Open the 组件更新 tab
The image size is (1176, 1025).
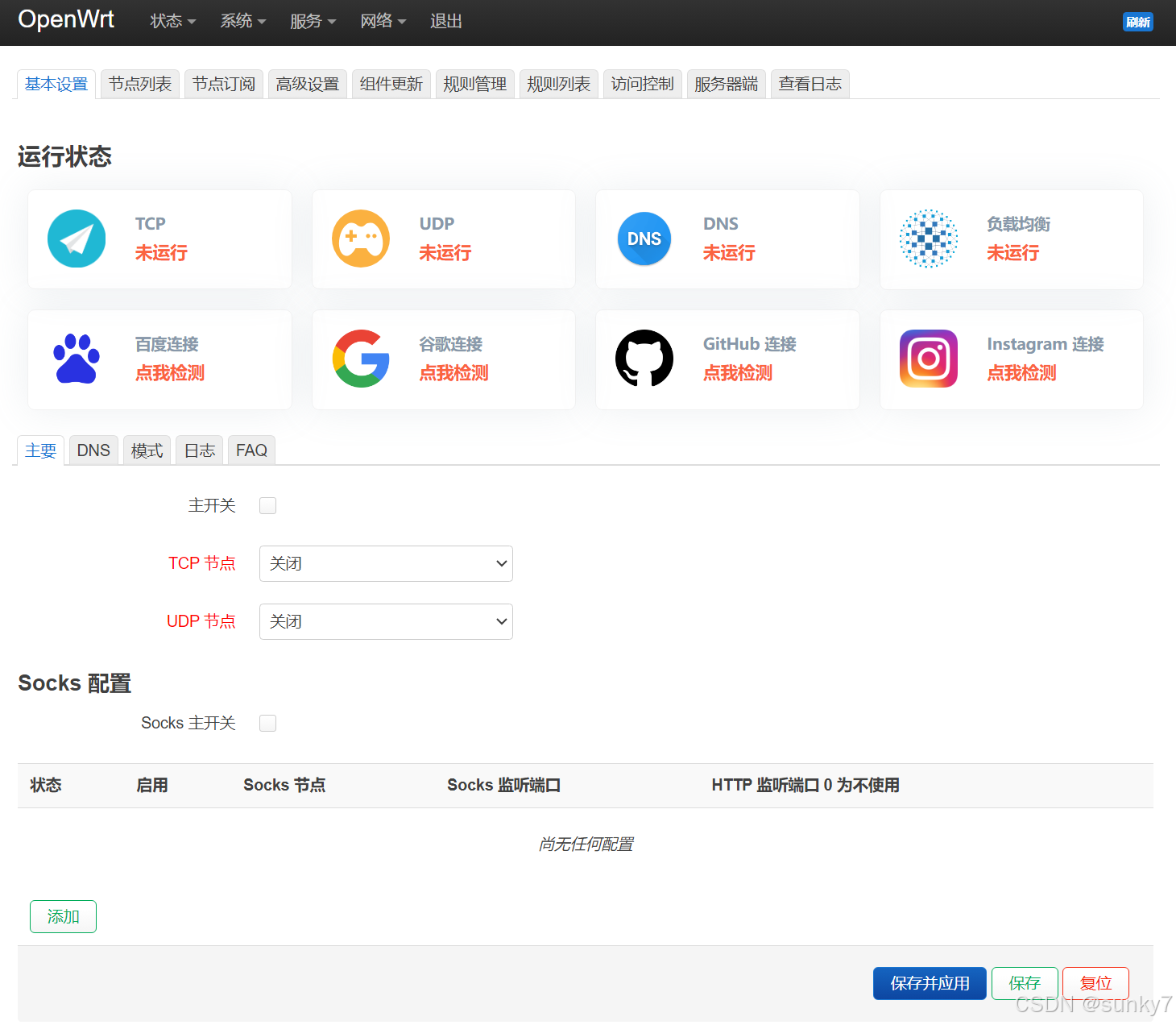(391, 84)
